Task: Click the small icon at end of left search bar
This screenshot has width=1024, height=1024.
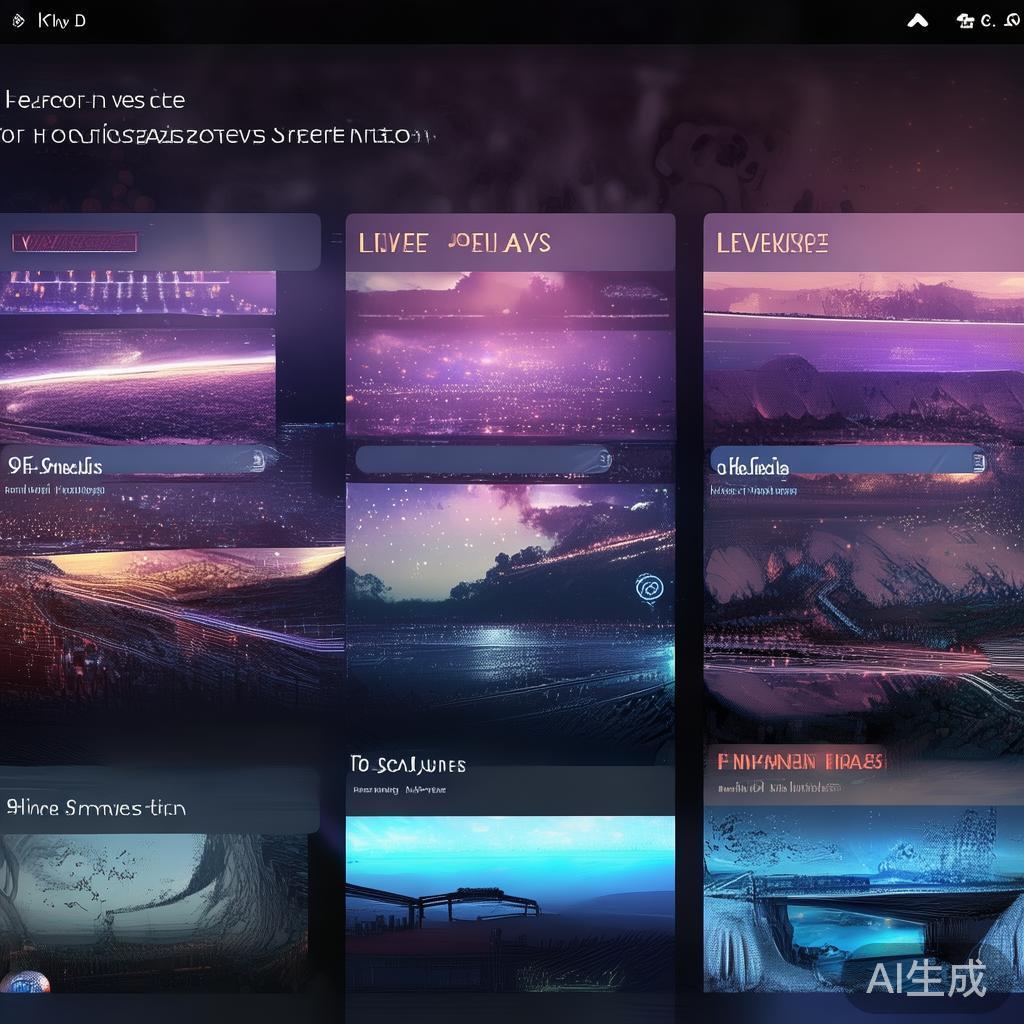Action: (x=257, y=460)
